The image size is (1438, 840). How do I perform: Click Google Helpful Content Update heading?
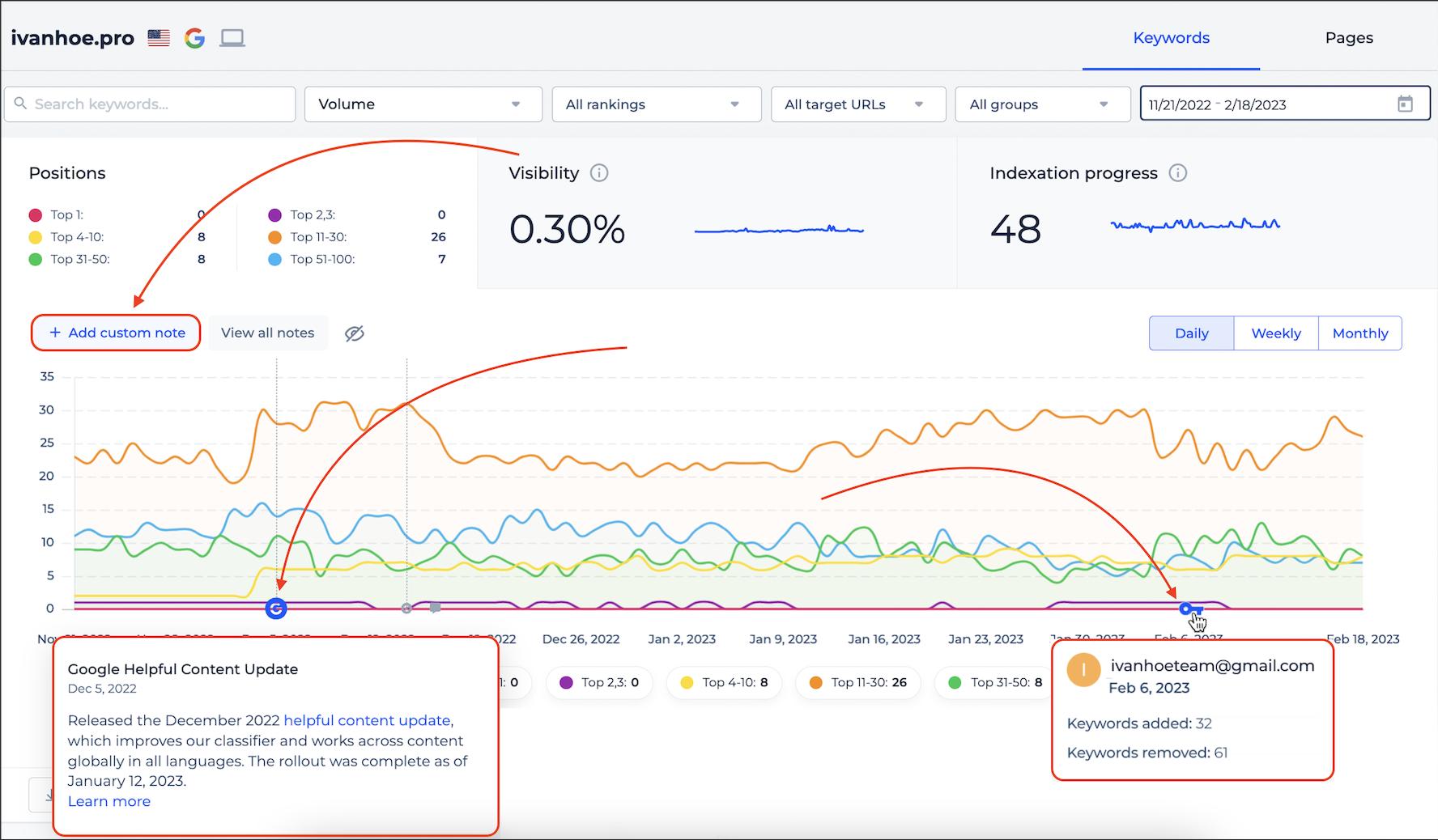pos(183,669)
